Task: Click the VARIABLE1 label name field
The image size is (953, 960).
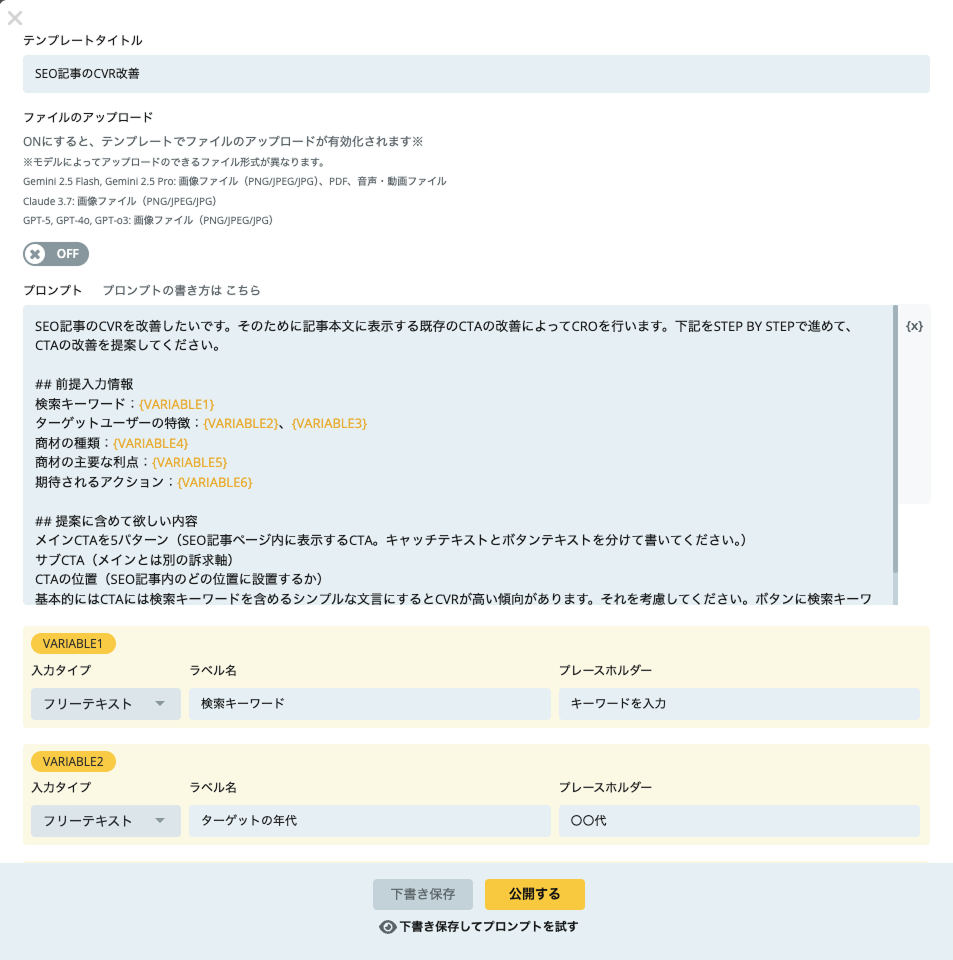Action: coord(369,704)
